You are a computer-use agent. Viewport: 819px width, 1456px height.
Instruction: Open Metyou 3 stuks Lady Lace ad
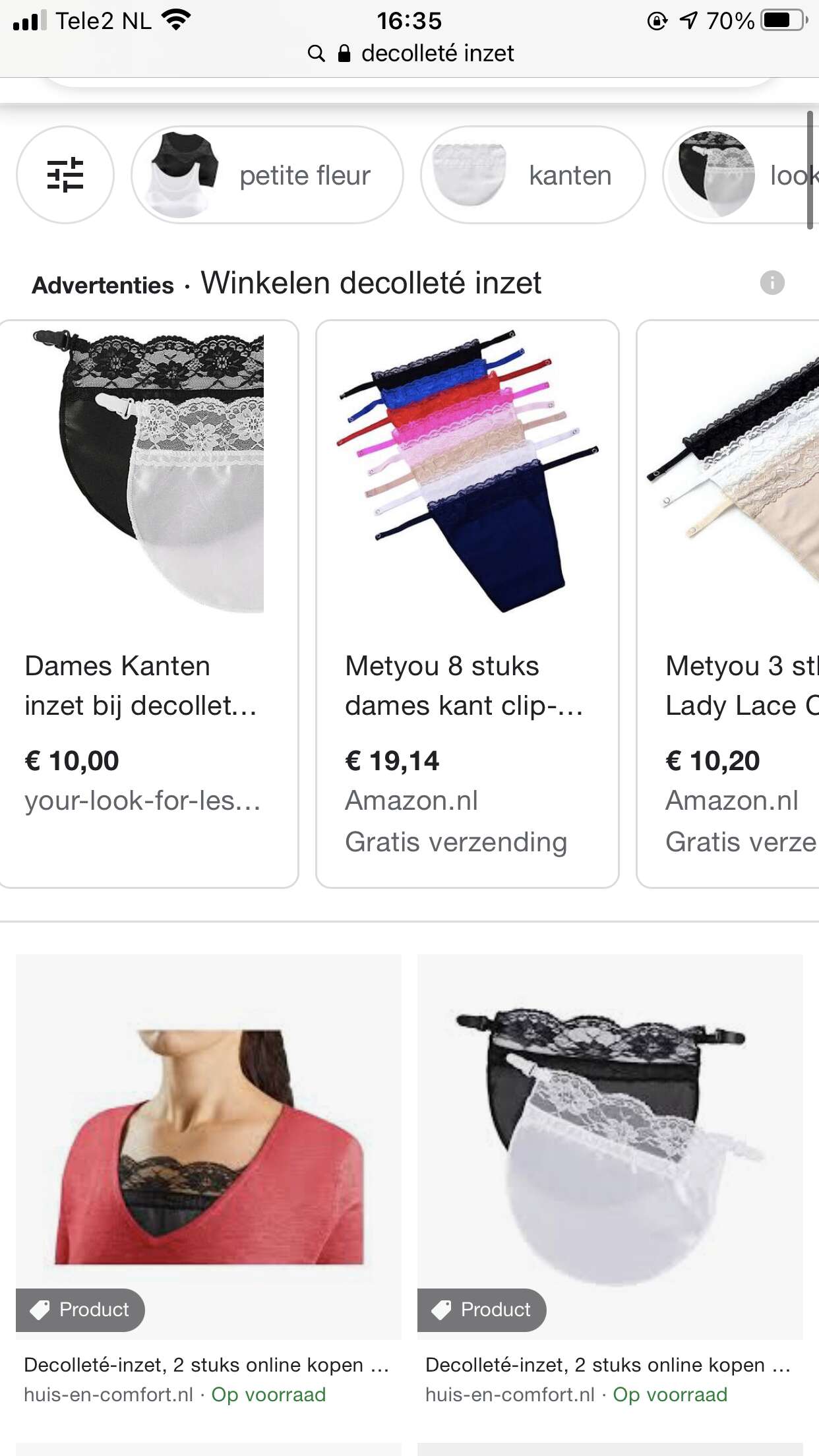point(728,604)
